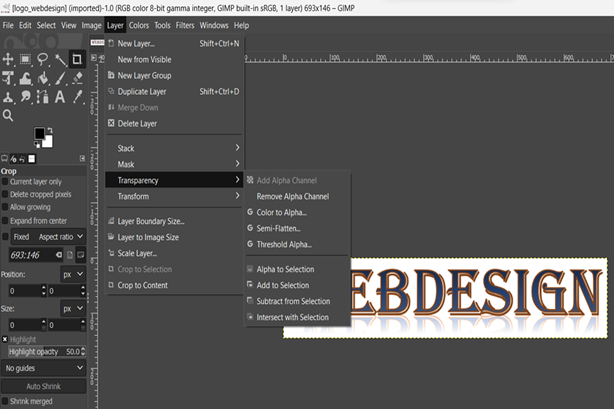
Task: Toggle the Allow growing option
Action: [x=6, y=205]
